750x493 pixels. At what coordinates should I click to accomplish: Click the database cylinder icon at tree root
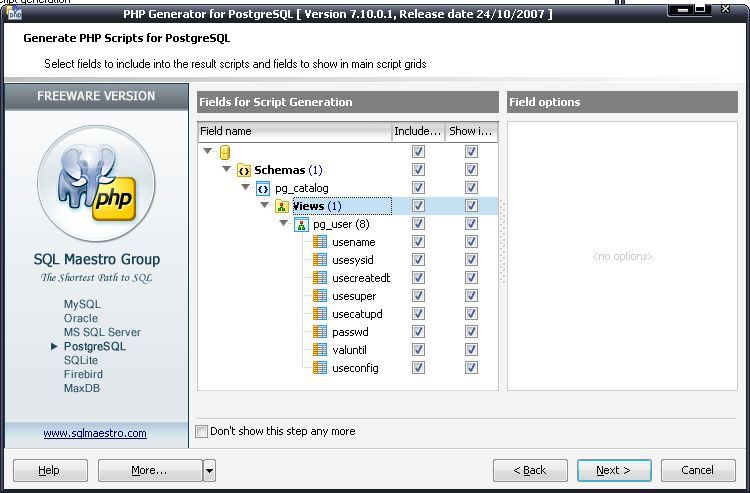tap(225, 152)
